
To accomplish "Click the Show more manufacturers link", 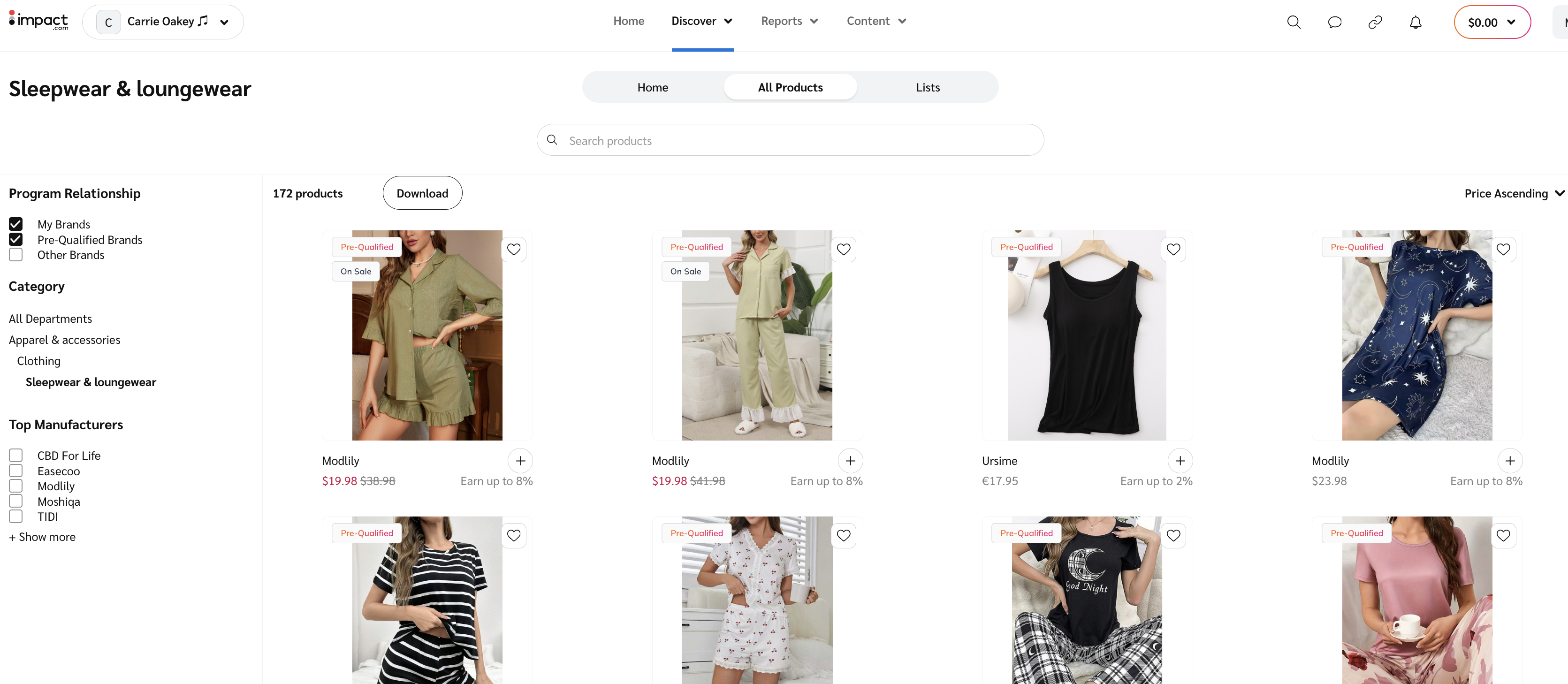I will pyautogui.click(x=42, y=537).
